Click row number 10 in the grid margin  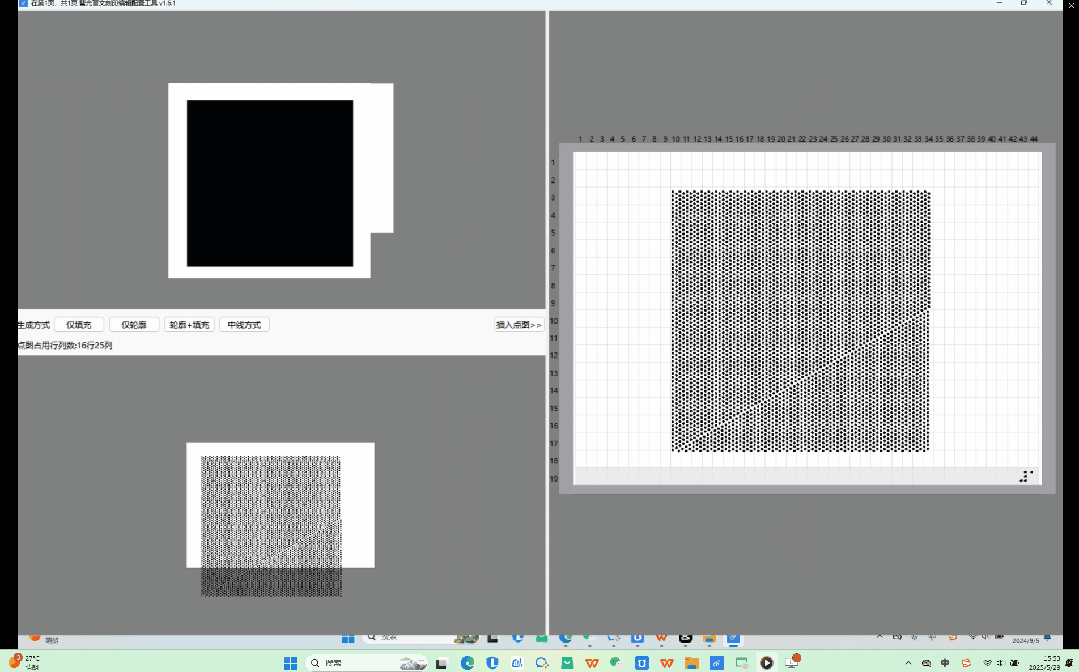554,321
